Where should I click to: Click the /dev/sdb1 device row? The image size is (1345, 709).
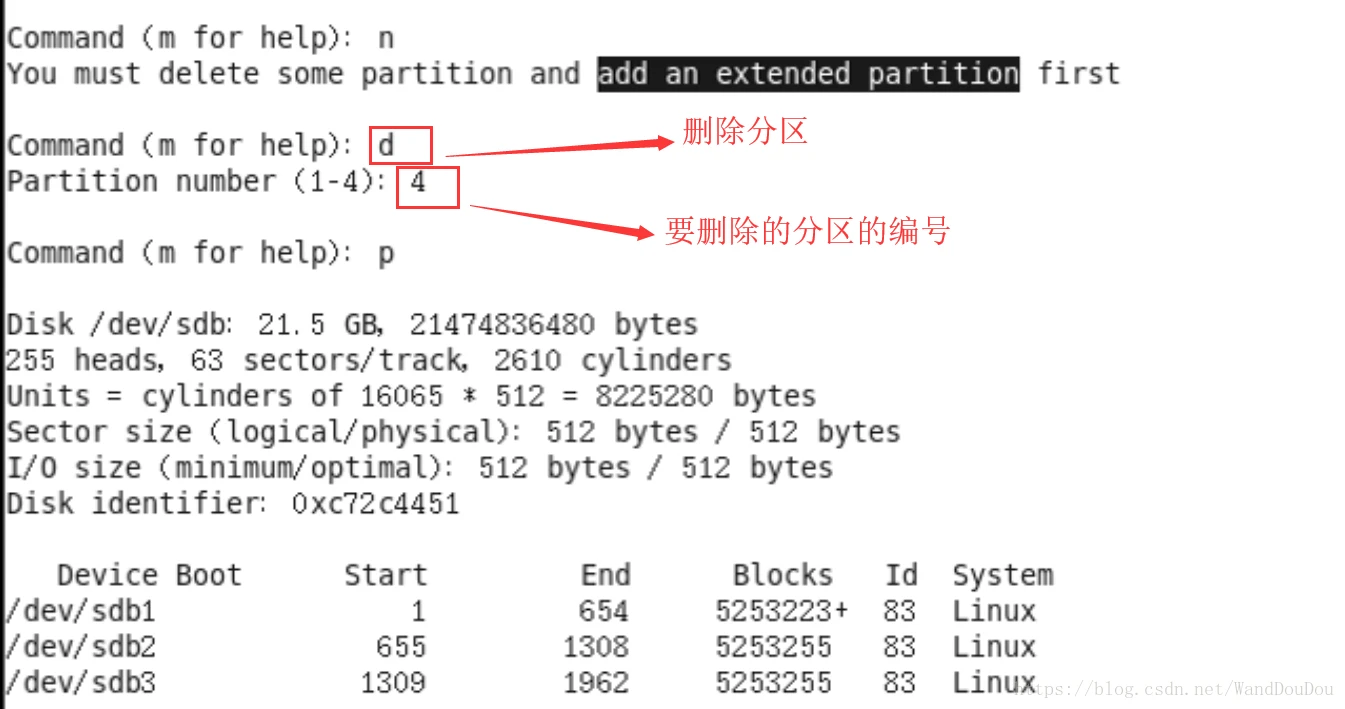[81, 611]
